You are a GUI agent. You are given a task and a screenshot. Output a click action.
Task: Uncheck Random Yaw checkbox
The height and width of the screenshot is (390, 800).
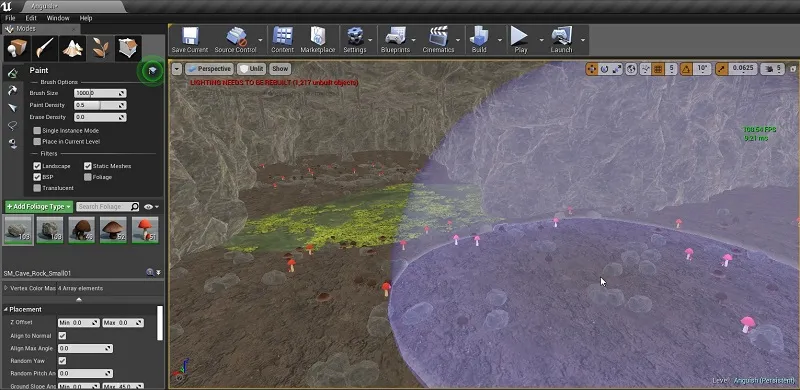62,360
